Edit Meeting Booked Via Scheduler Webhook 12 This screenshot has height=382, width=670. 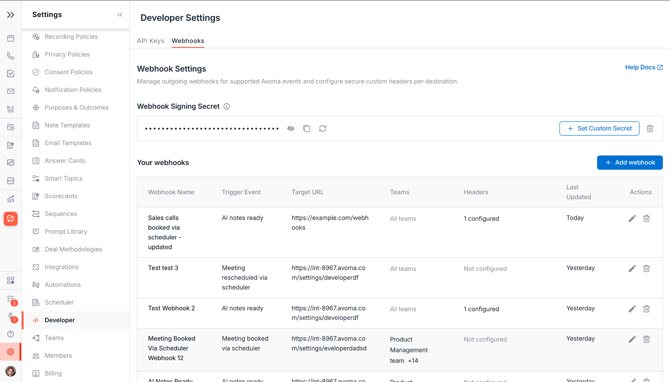632,339
